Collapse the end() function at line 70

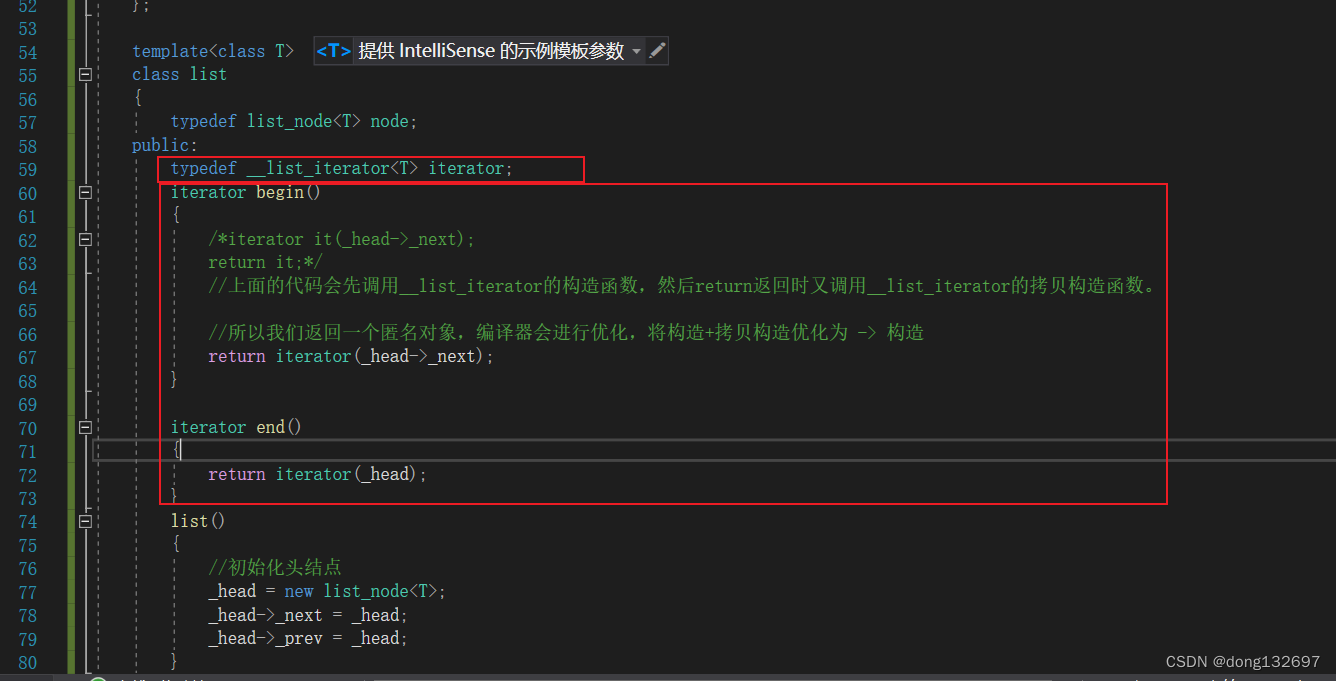click(x=85, y=427)
